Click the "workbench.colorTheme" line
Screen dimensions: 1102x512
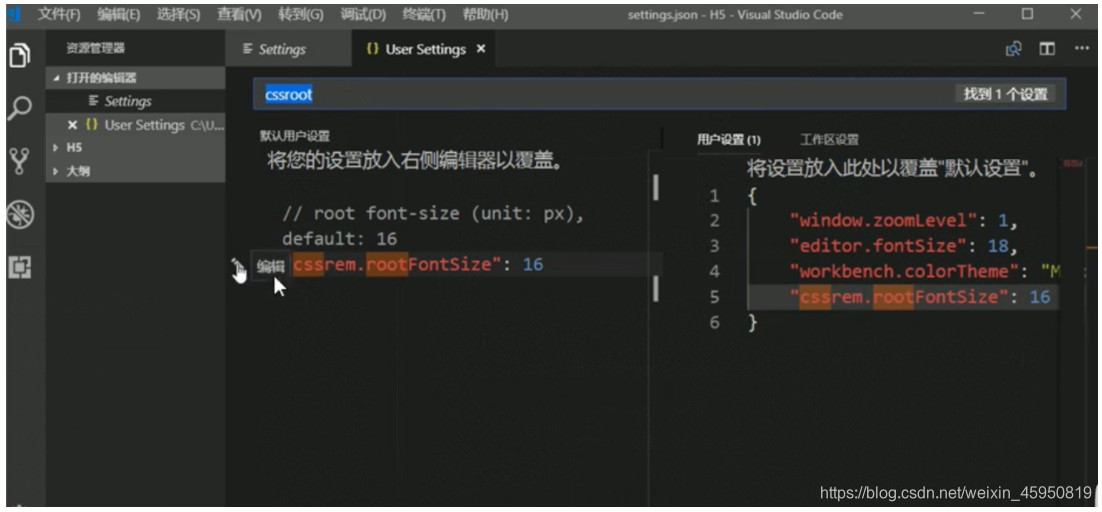tap(924, 272)
